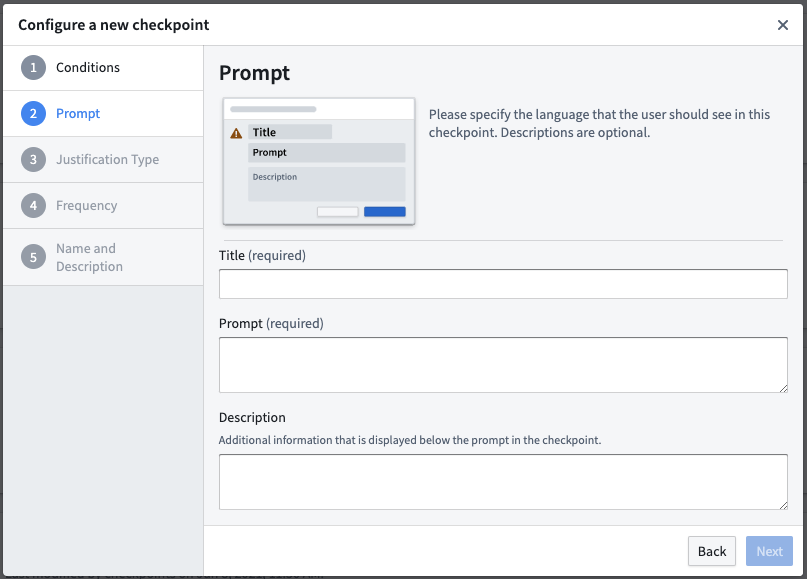
Task: Open the Justification Type step
Action: click(103, 160)
